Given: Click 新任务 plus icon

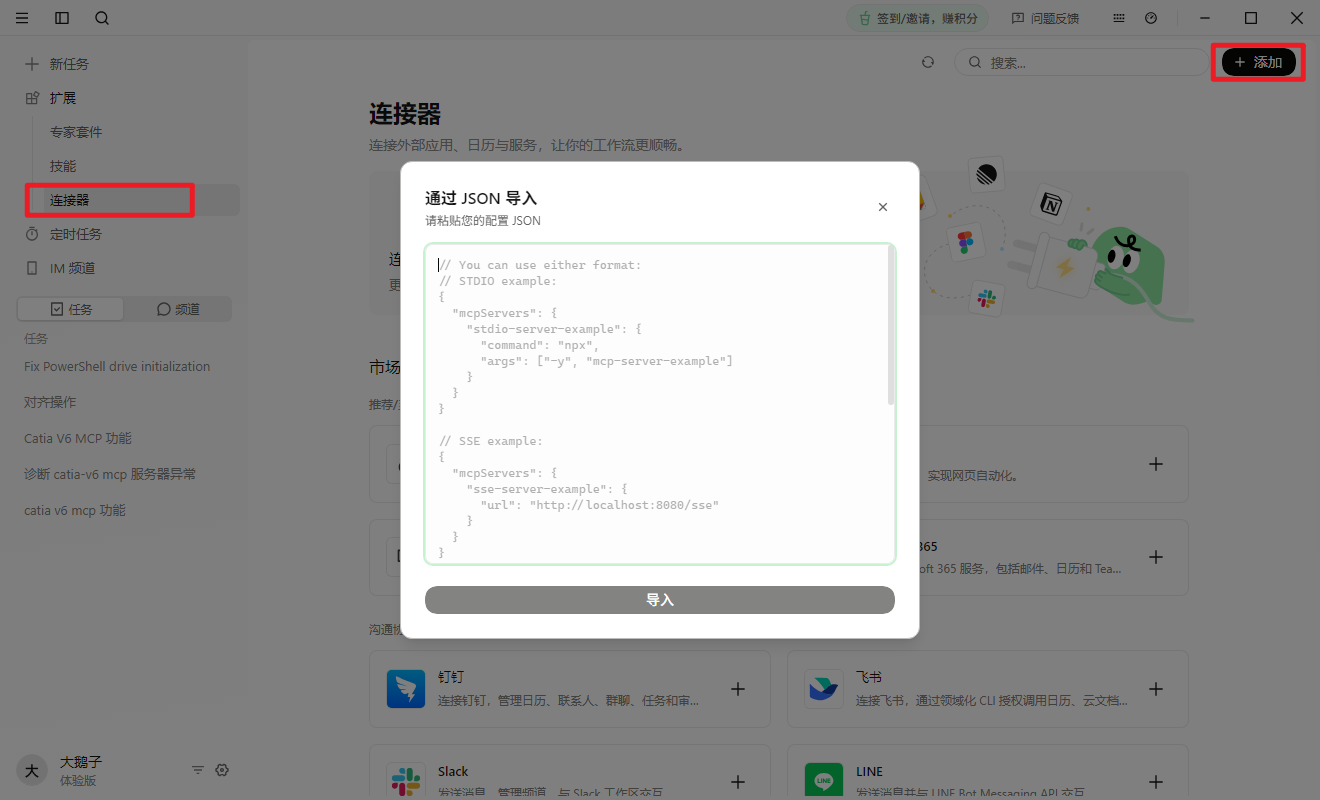Looking at the screenshot, I should point(32,64).
